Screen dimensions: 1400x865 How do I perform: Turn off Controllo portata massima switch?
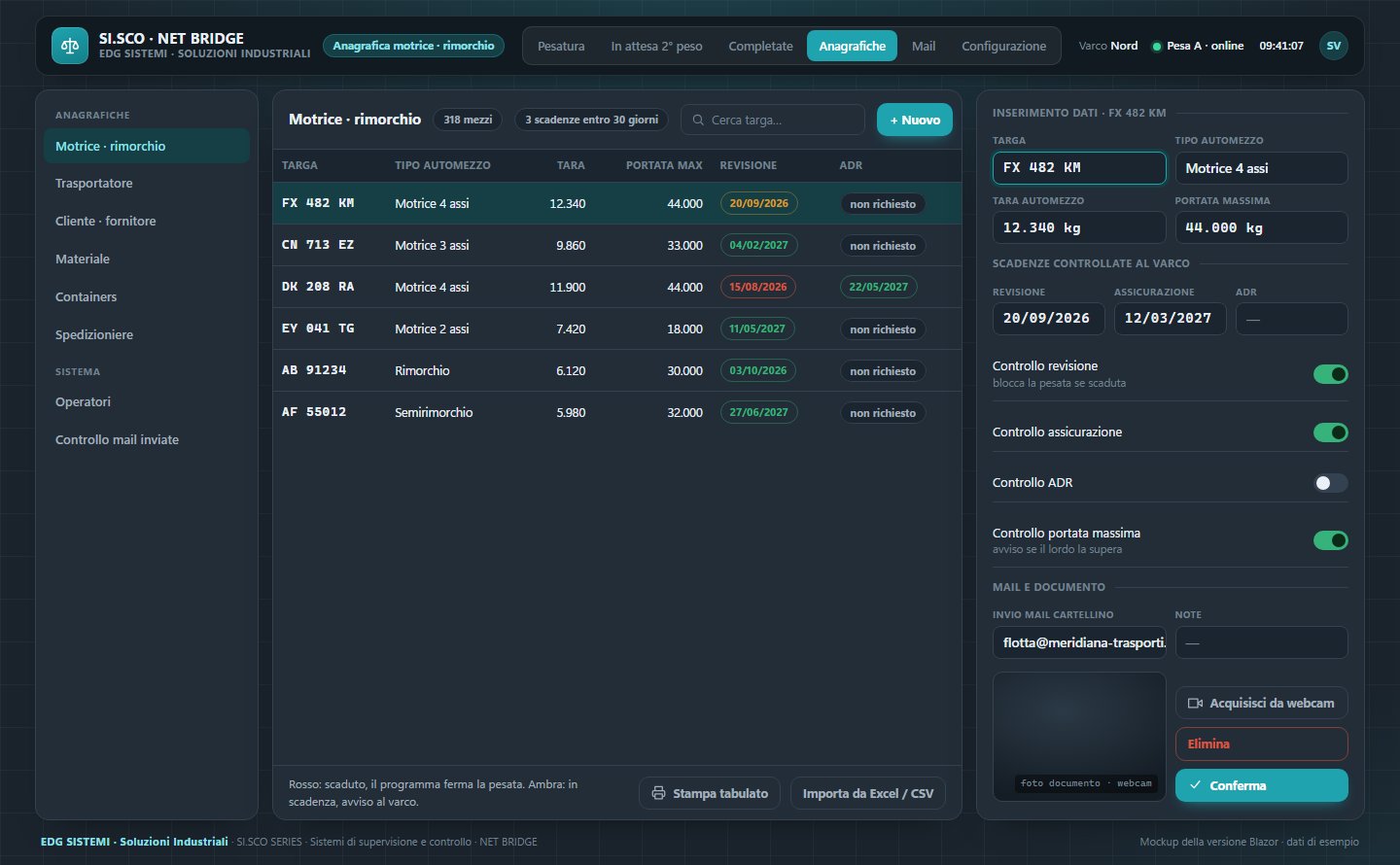coord(1330,540)
